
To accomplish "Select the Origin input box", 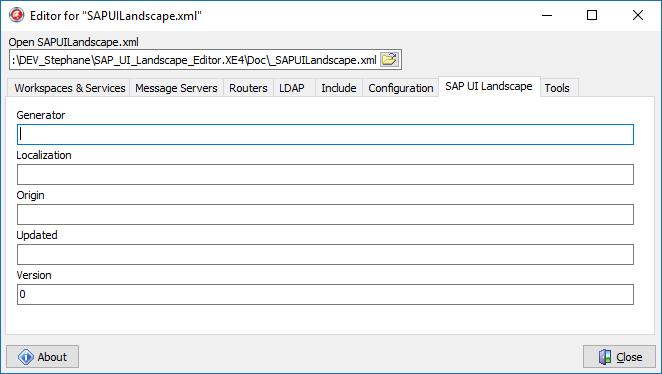I will coord(325,214).
